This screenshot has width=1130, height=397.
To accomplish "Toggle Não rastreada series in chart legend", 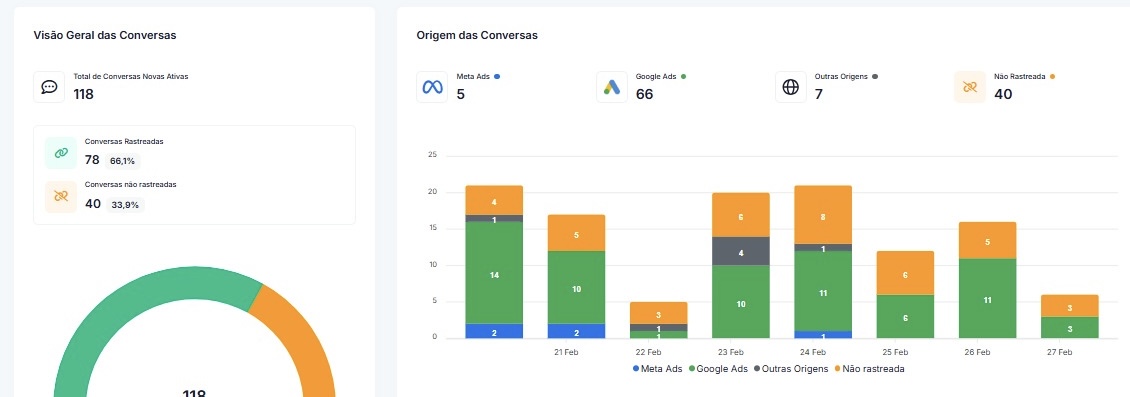I will tap(869, 369).
